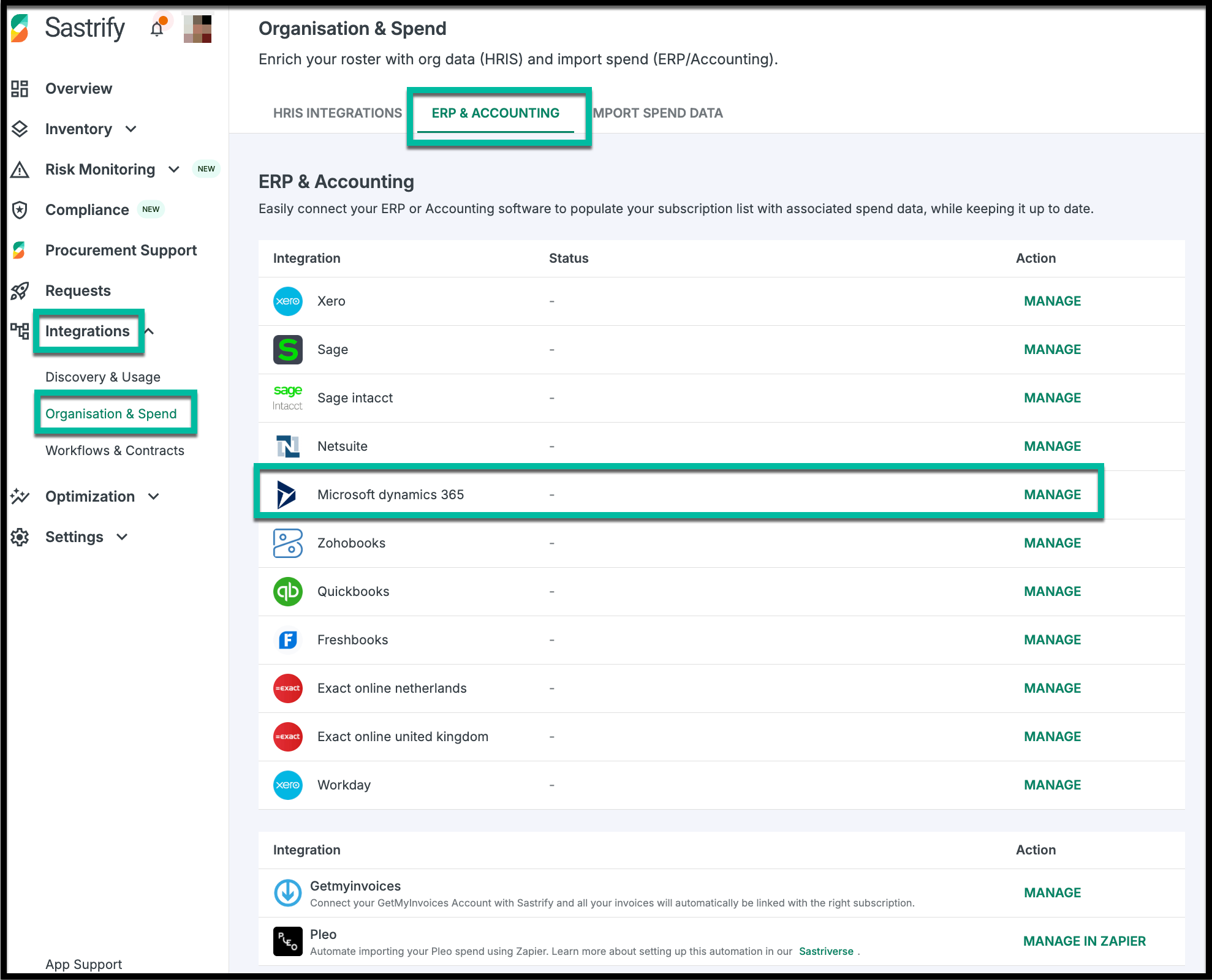
Task: Click the Risk Monitoring warning icon
Action: (20, 170)
